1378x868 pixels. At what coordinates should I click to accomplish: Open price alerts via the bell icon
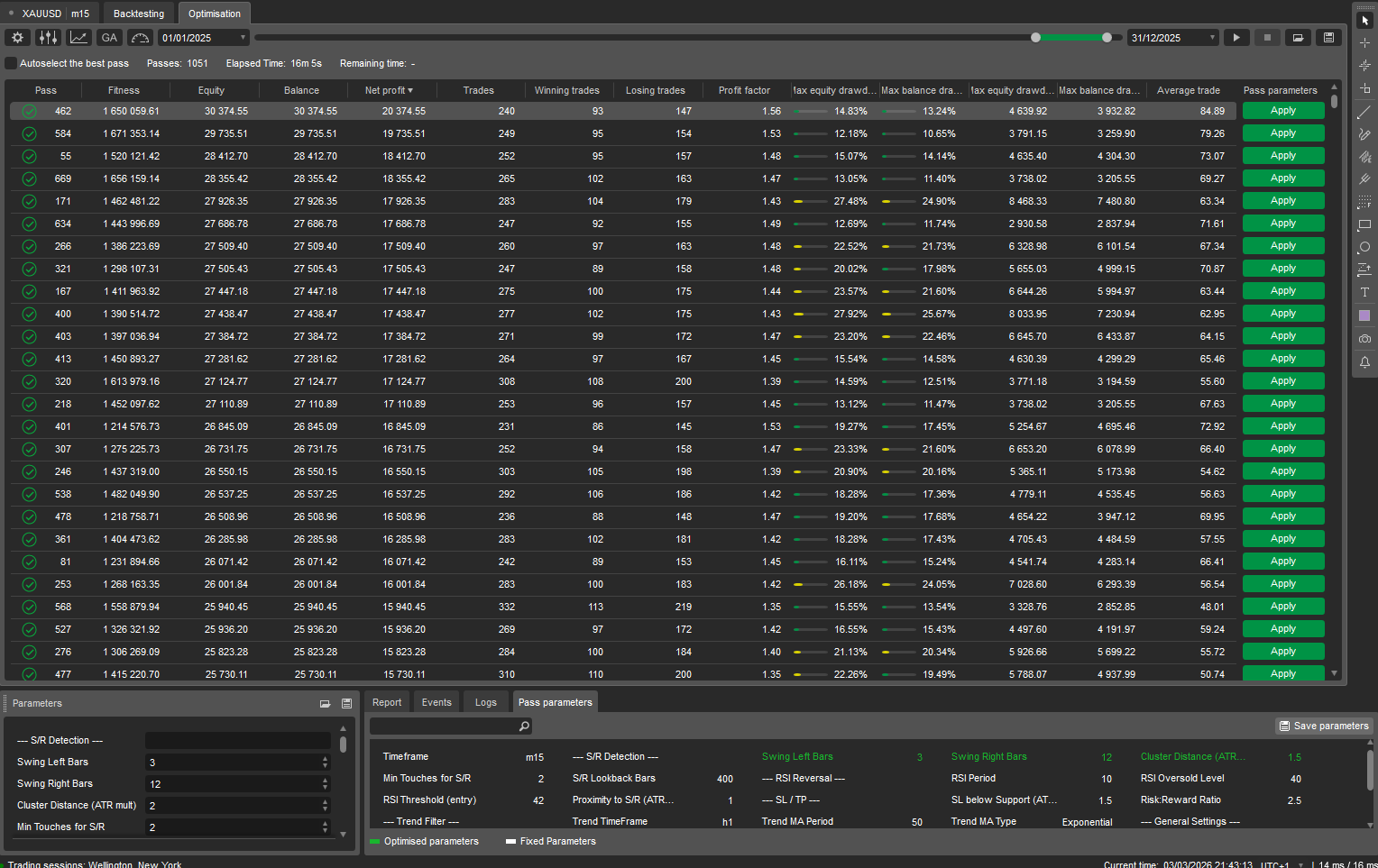[1364, 362]
